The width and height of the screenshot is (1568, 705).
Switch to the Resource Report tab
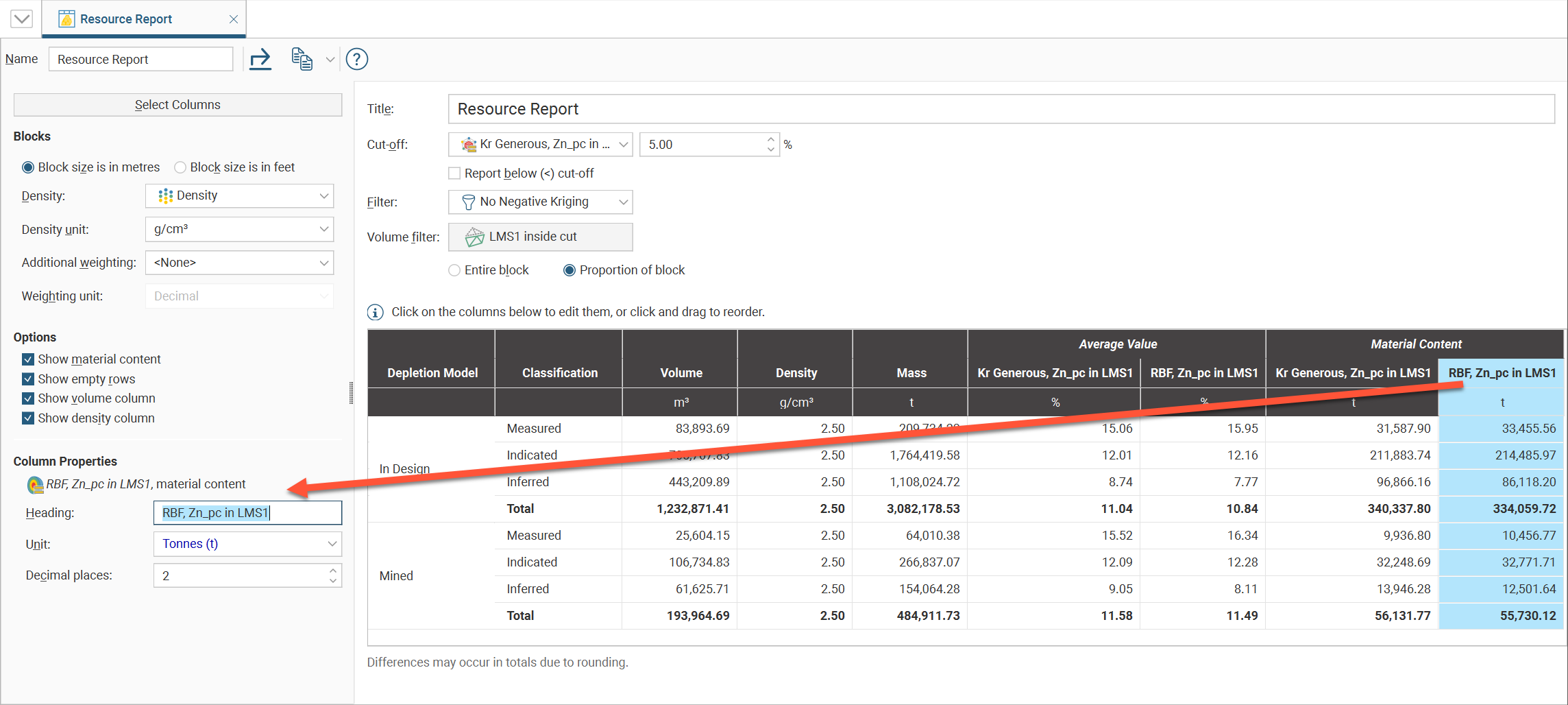tap(125, 19)
